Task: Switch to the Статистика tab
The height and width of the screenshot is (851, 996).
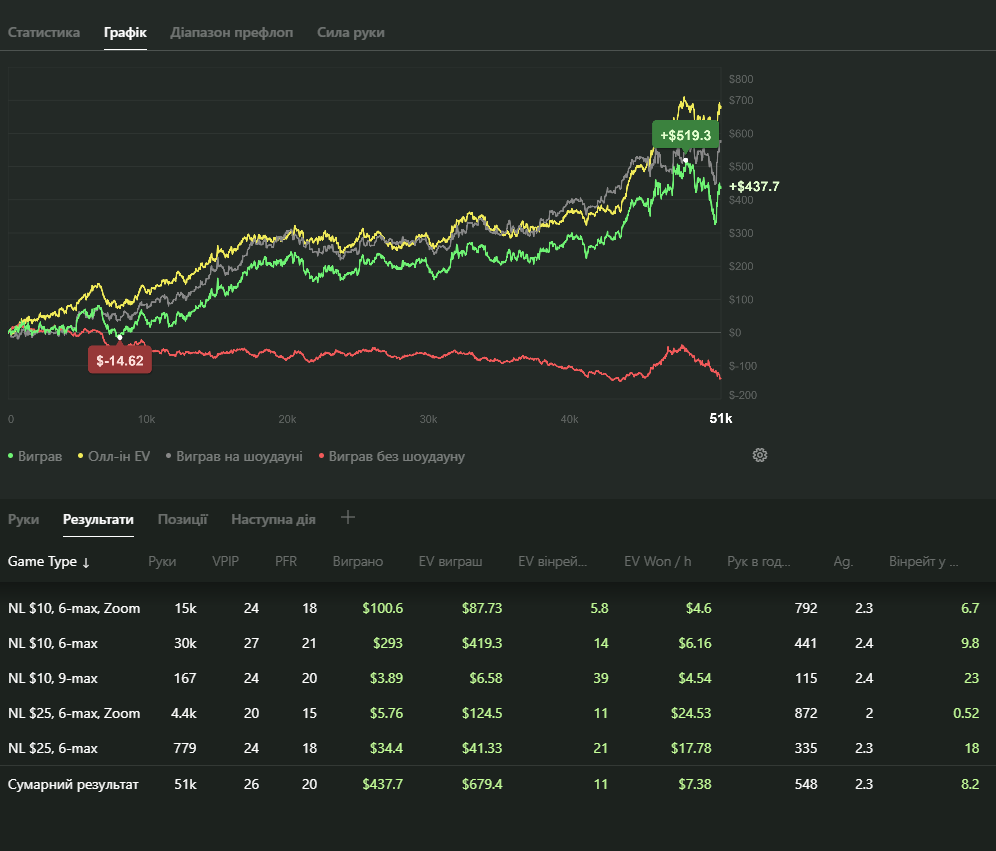Action: pos(44,32)
